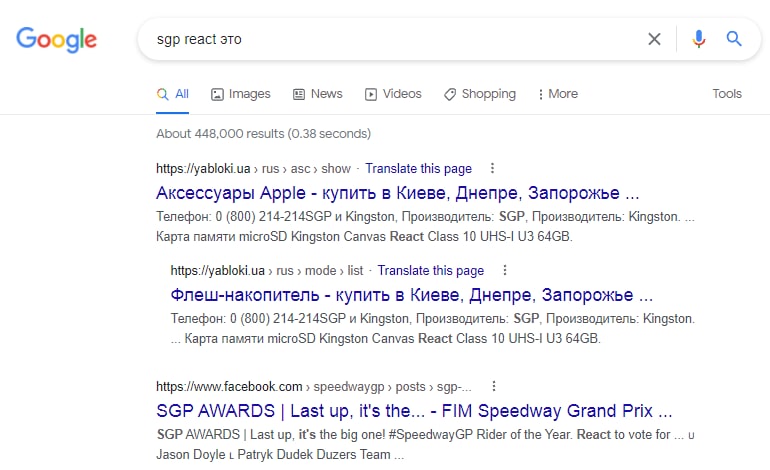Switch to the News tab

click(x=318, y=94)
